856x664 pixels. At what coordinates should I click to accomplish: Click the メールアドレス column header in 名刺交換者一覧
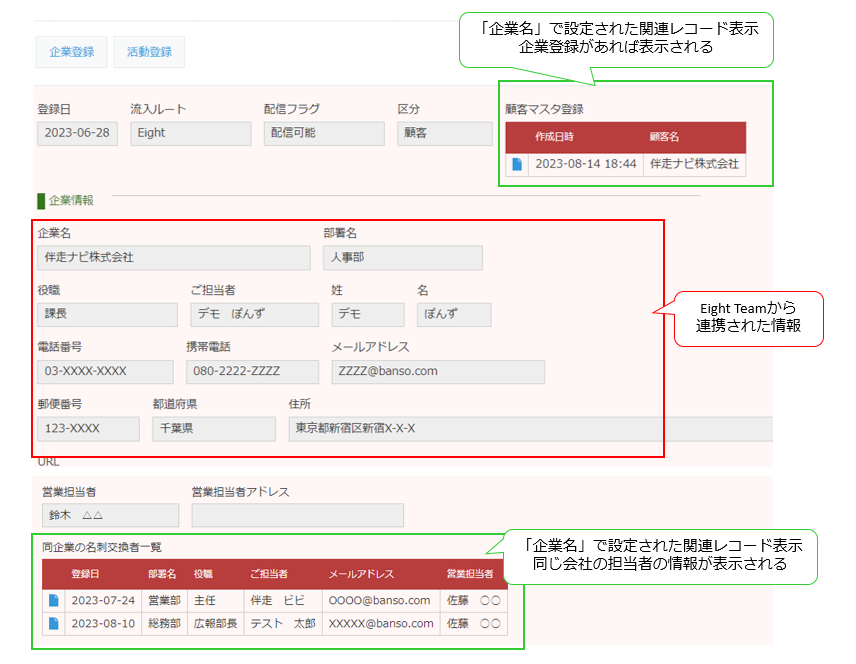click(x=361, y=575)
